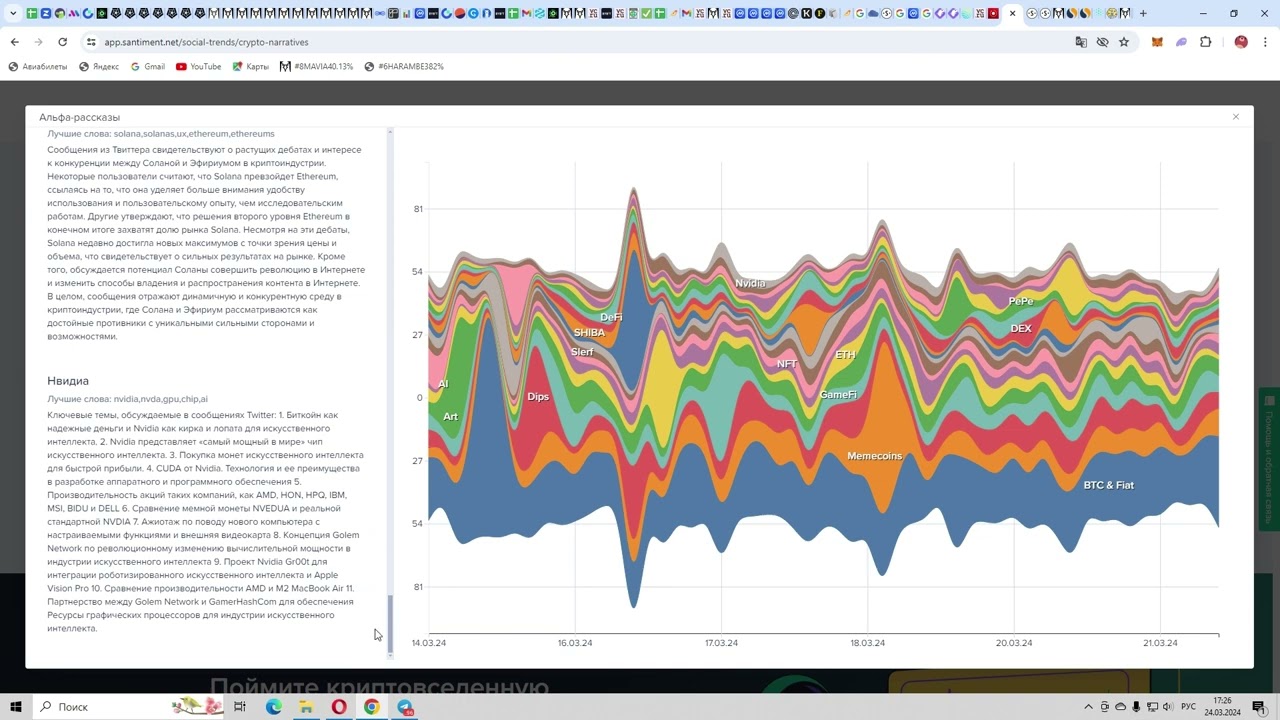
Task: Open the MetaMask fox extension
Action: [1157, 42]
